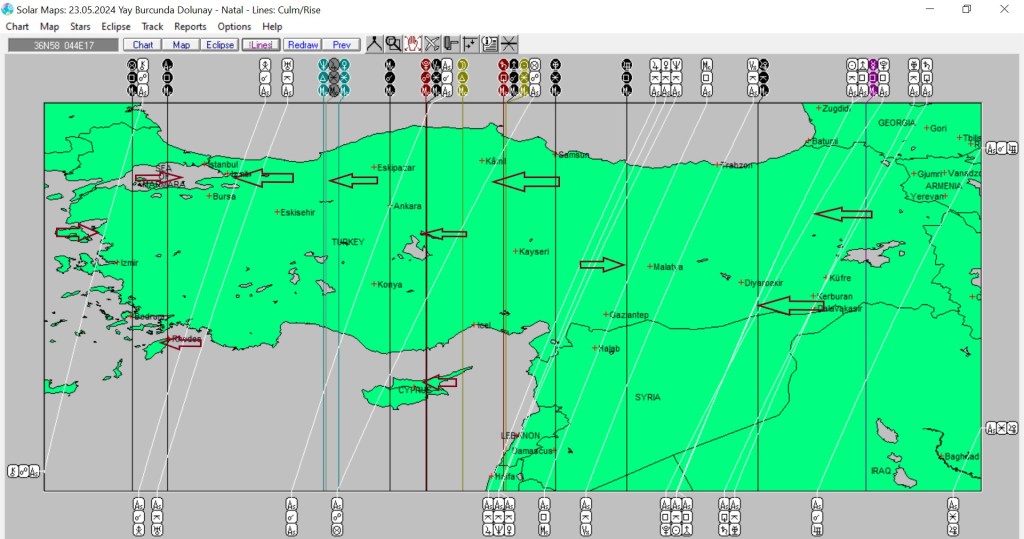Select the red hand pan tool
The height and width of the screenshot is (539, 1024).
pyautogui.click(x=412, y=44)
